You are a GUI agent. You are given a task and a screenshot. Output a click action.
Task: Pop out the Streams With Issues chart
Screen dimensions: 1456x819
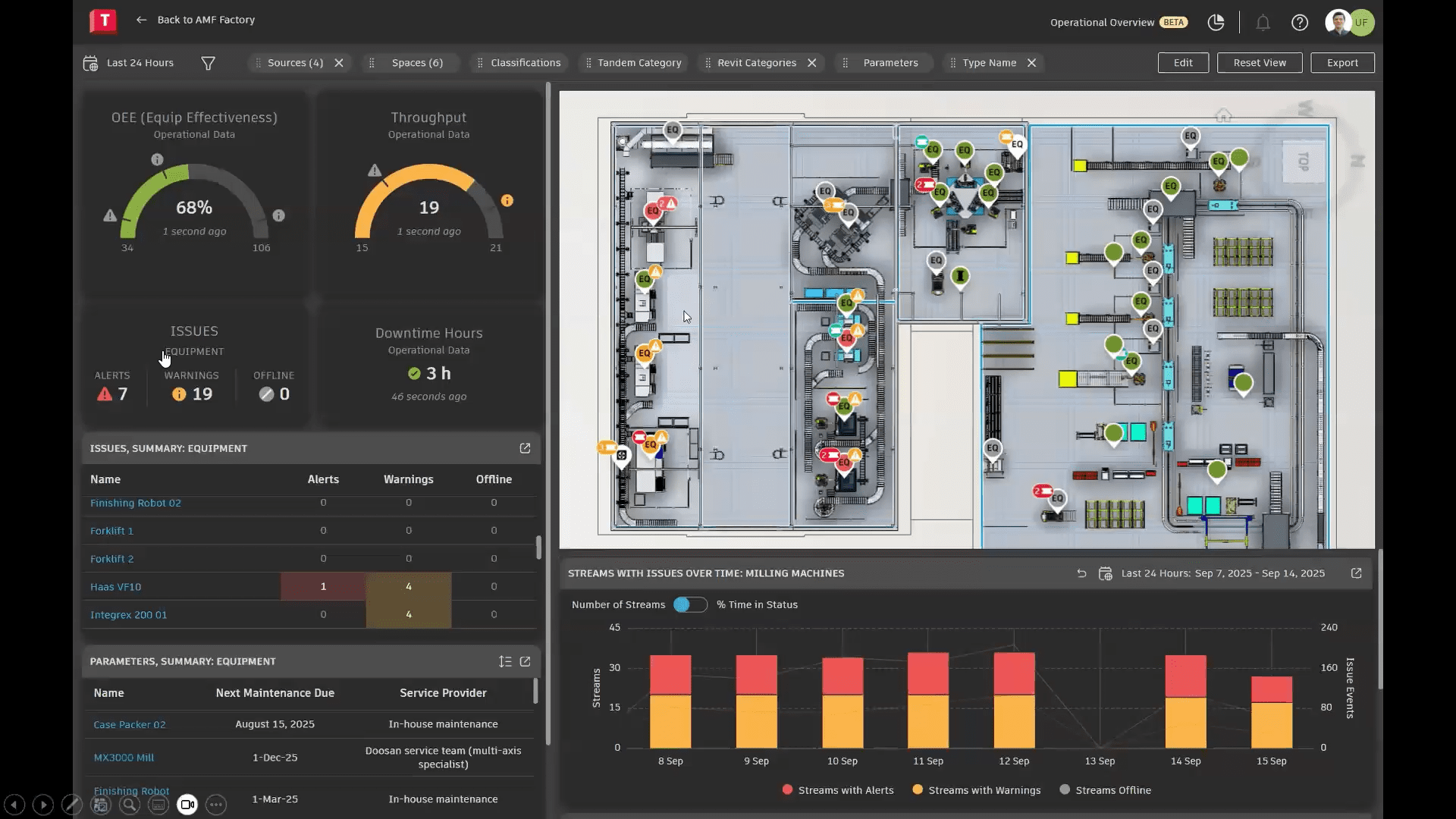[1356, 573]
